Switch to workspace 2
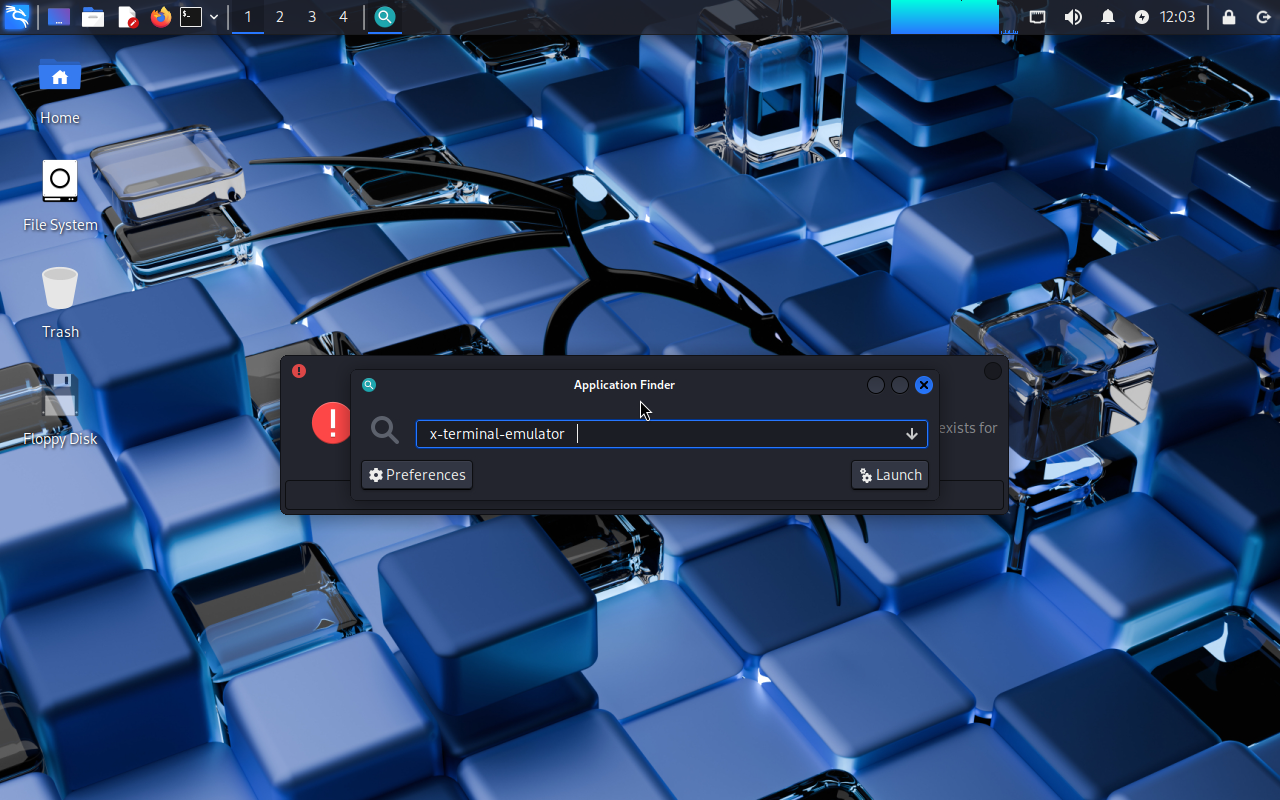 (280, 17)
